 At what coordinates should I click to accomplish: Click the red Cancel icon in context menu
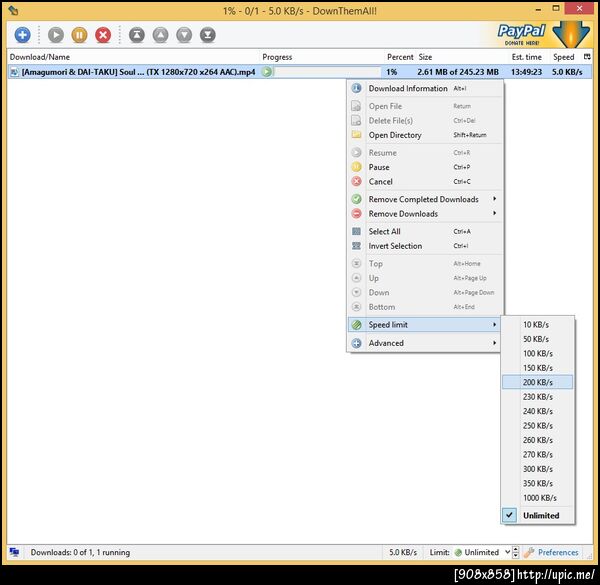coord(356,181)
